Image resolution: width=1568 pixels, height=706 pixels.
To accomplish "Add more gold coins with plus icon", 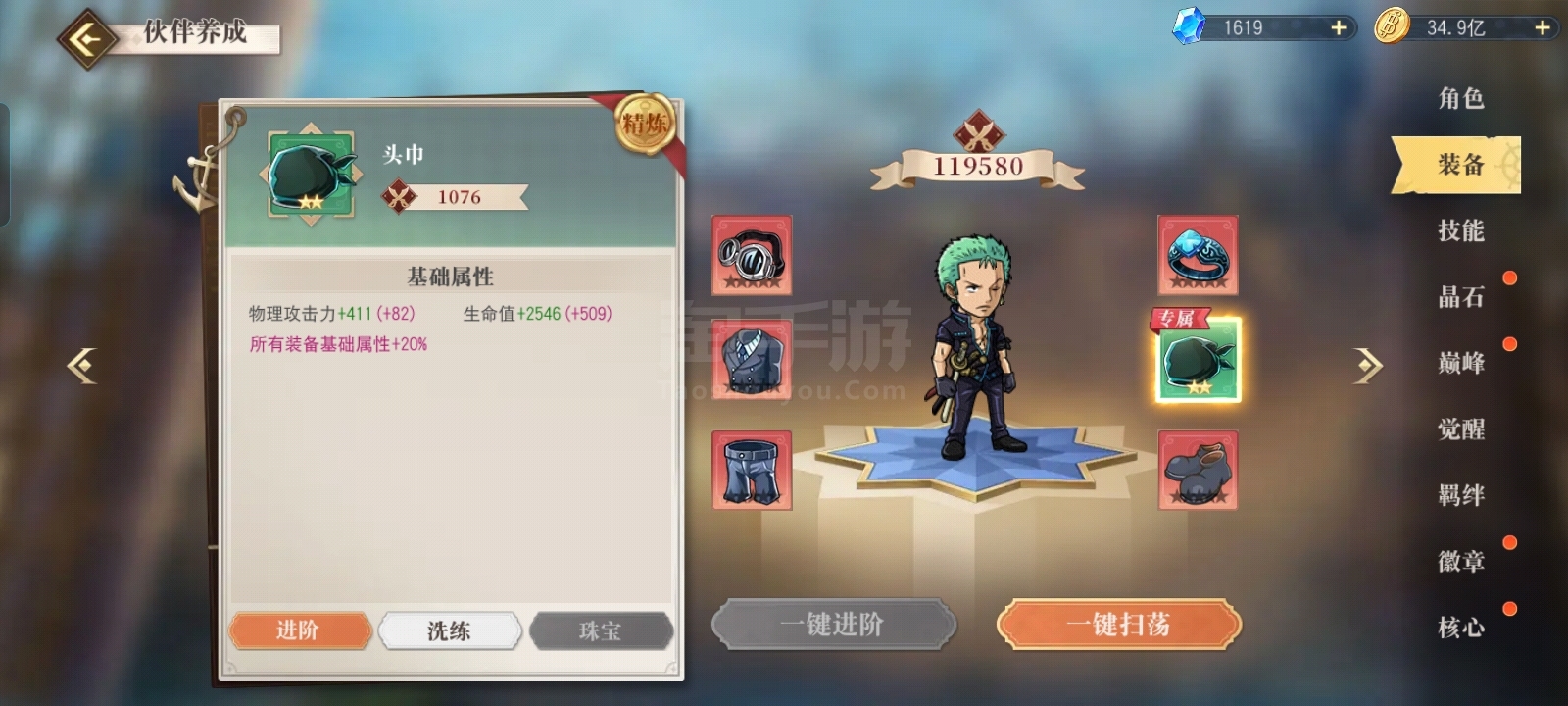I will (1542, 28).
